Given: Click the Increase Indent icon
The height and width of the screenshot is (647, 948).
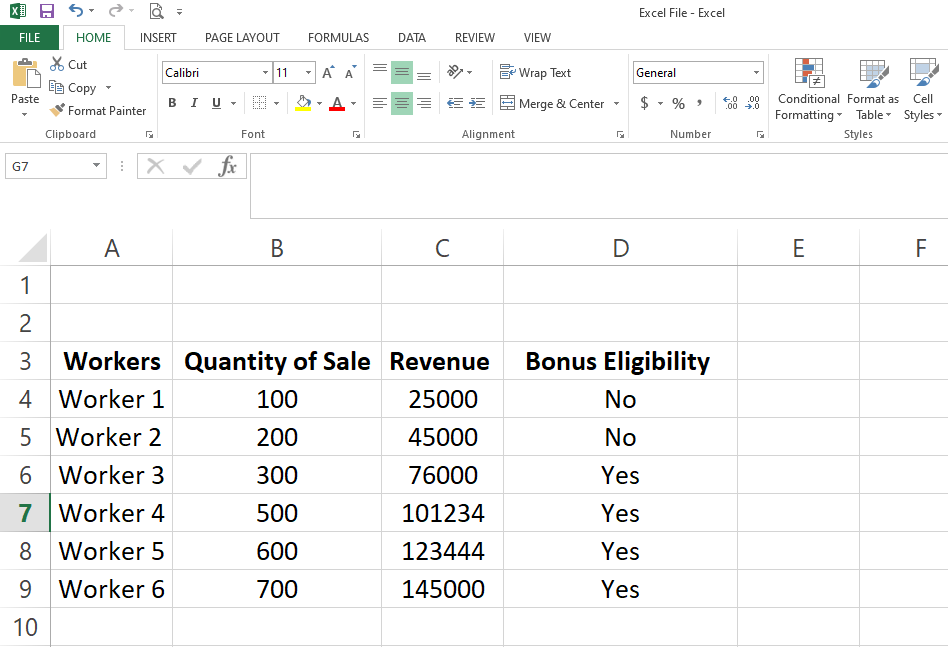Looking at the screenshot, I should coord(477,103).
